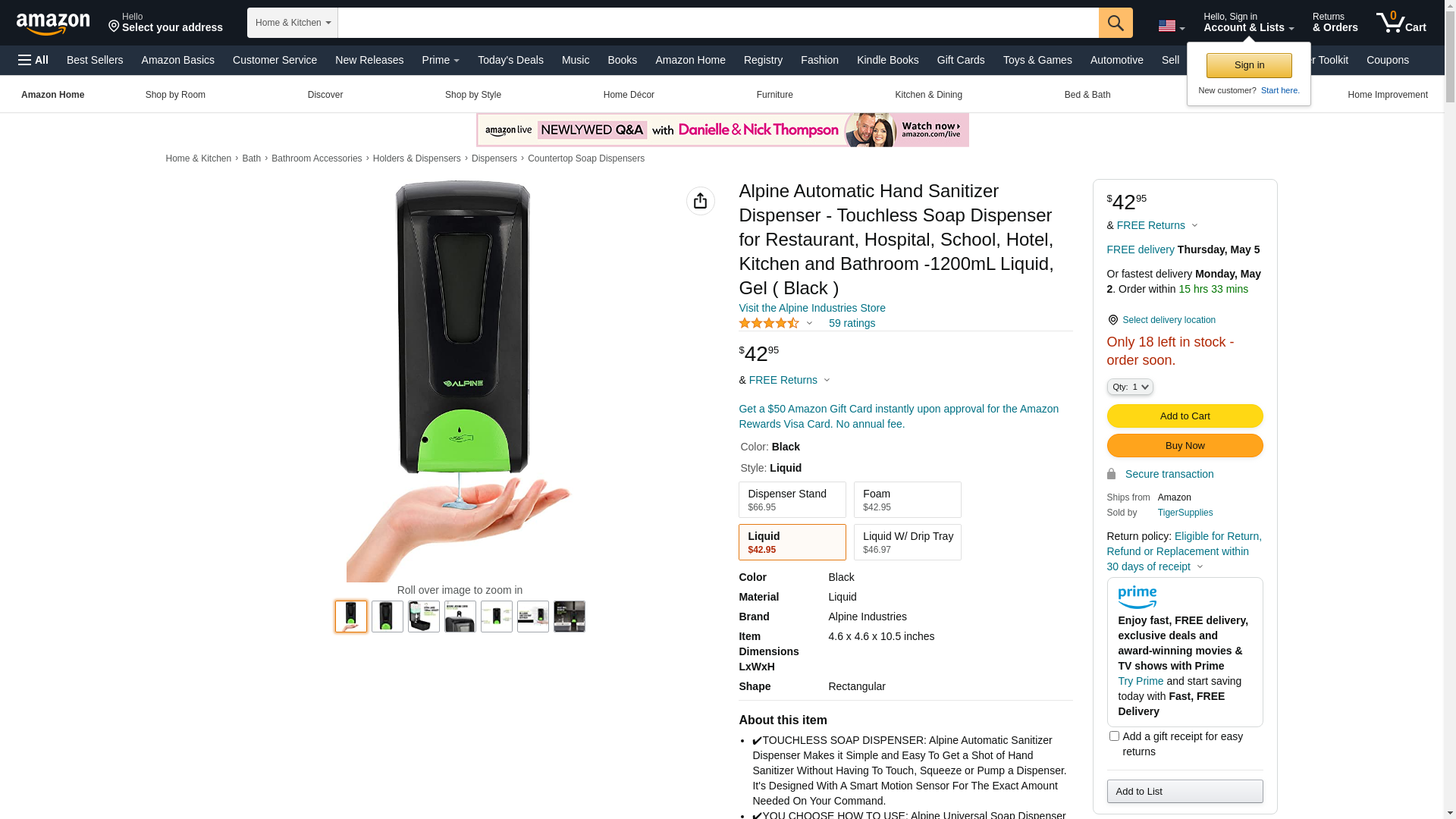Visit the Alpine Industries Store link
Image resolution: width=1456 pixels, height=819 pixels.
pos(812,308)
